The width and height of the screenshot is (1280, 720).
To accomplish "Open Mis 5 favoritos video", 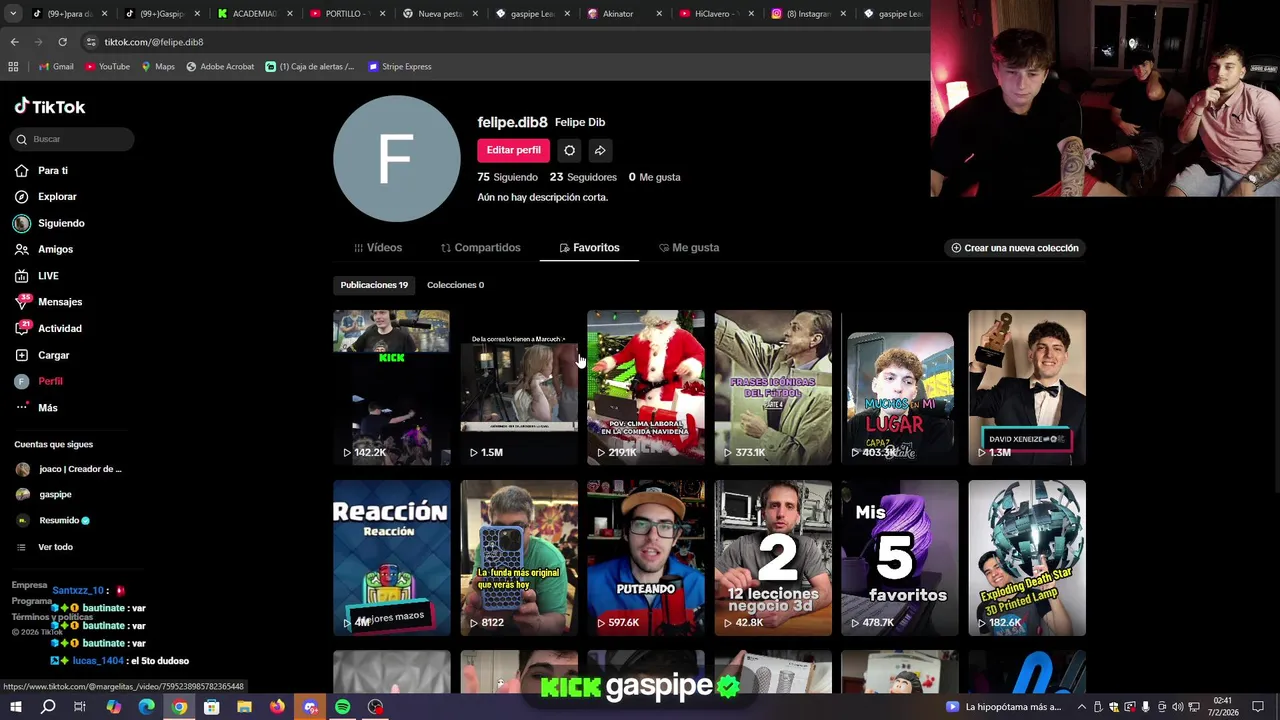I will tap(899, 558).
